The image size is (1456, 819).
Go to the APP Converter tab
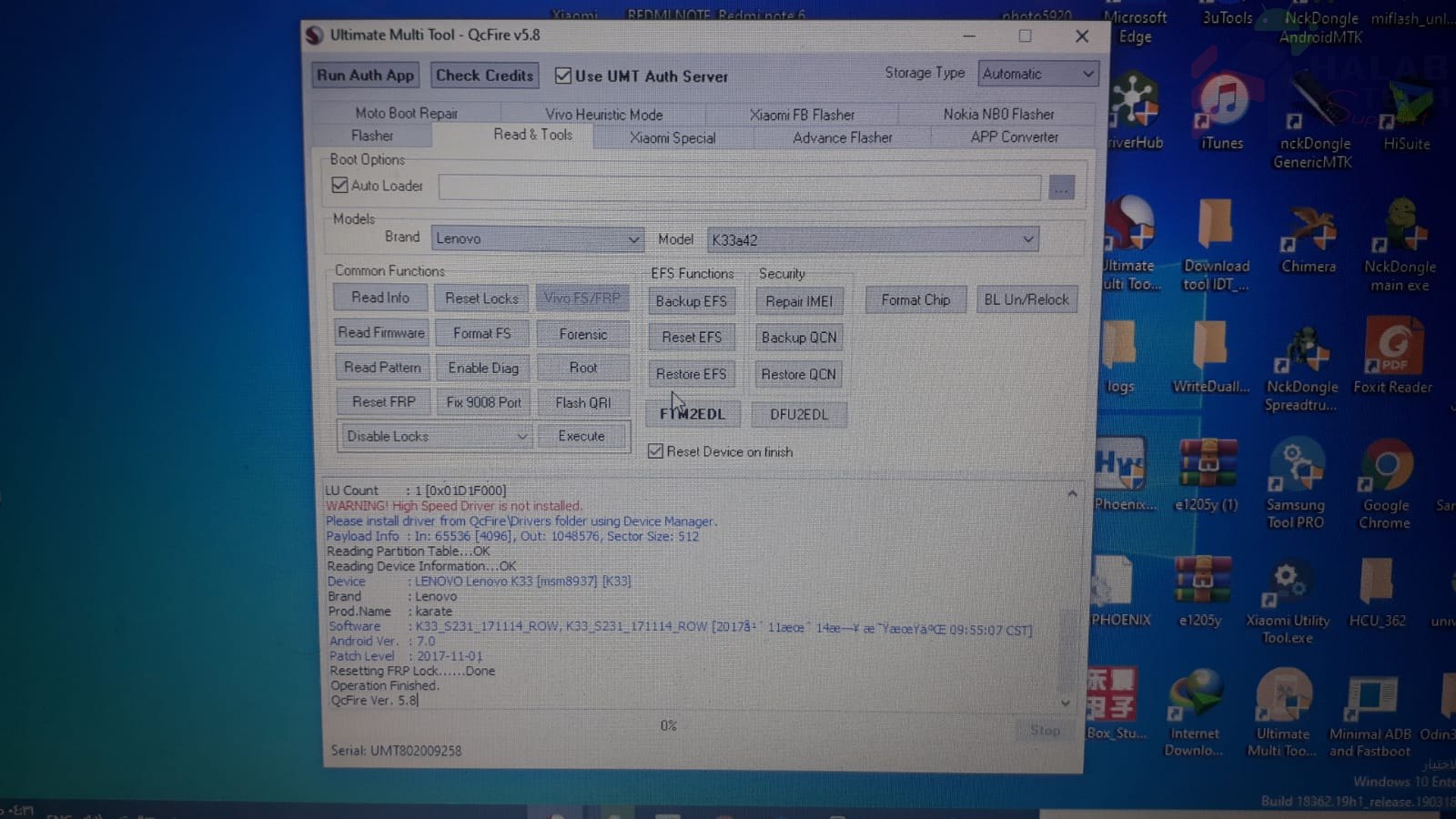pos(1014,136)
